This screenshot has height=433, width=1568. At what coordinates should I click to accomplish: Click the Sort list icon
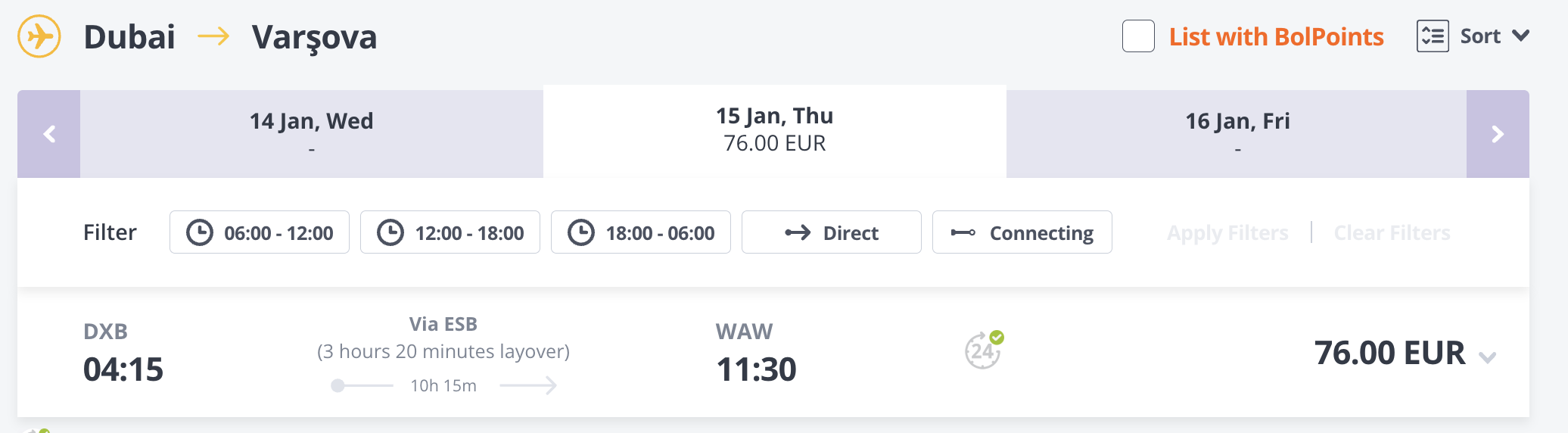click(1433, 36)
